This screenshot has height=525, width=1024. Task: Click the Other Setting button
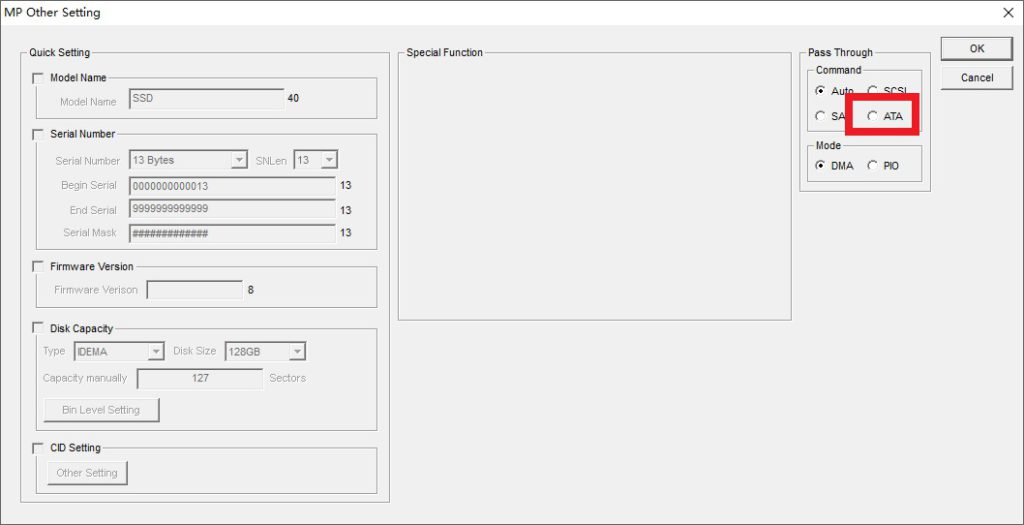[87, 473]
